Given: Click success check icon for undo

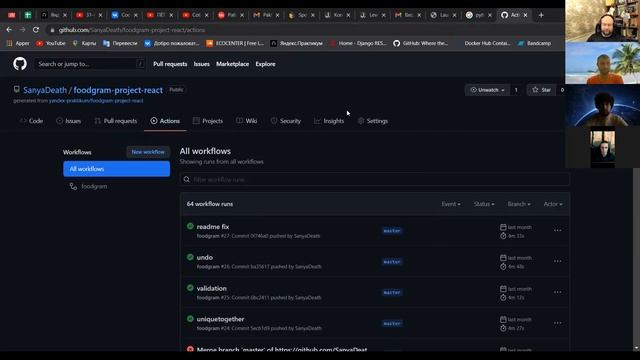Looking at the screenshot, I should pos(190,257).
